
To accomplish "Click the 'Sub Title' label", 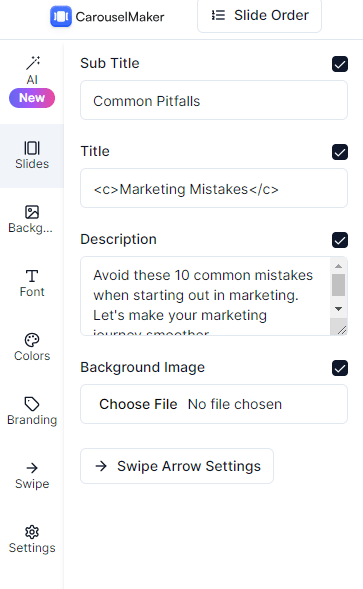I will pyautogui.click(x=110, y=63).
